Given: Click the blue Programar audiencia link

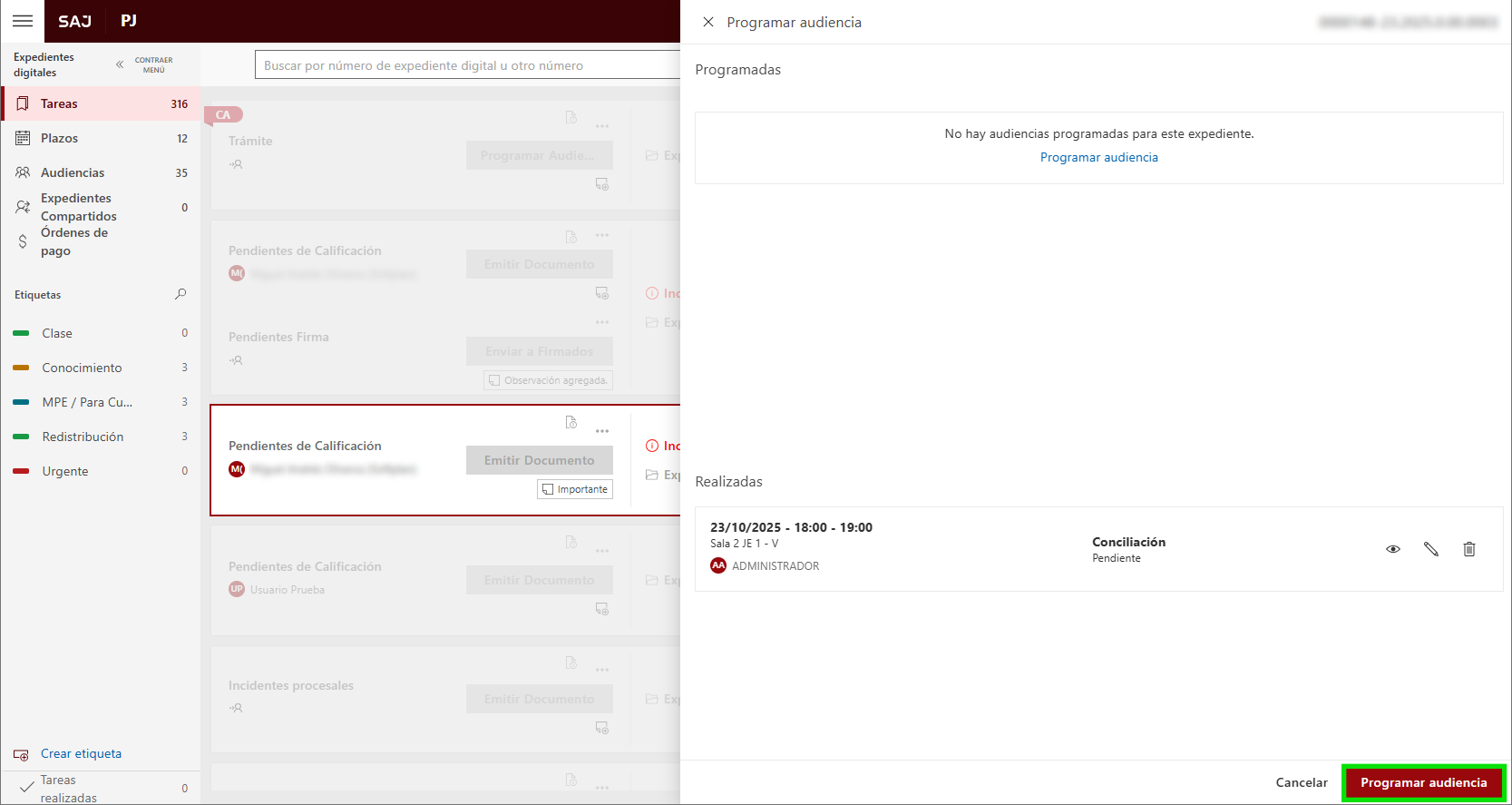Looking at the screenshot, I should [1098, 157].
